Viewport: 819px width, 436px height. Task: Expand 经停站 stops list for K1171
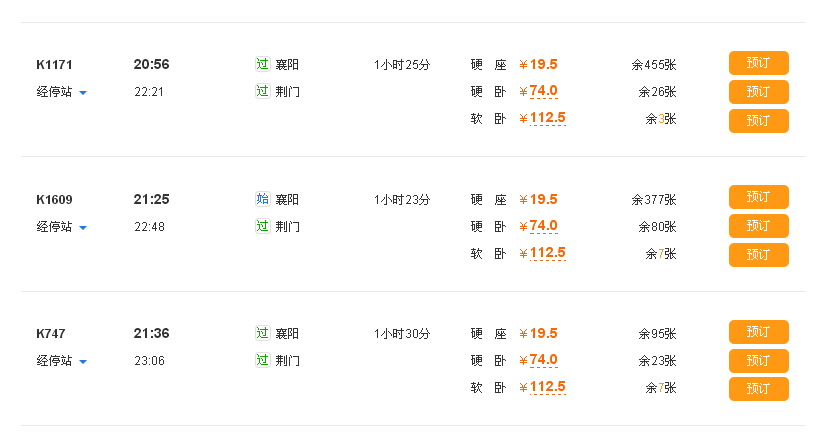point(62,92)
